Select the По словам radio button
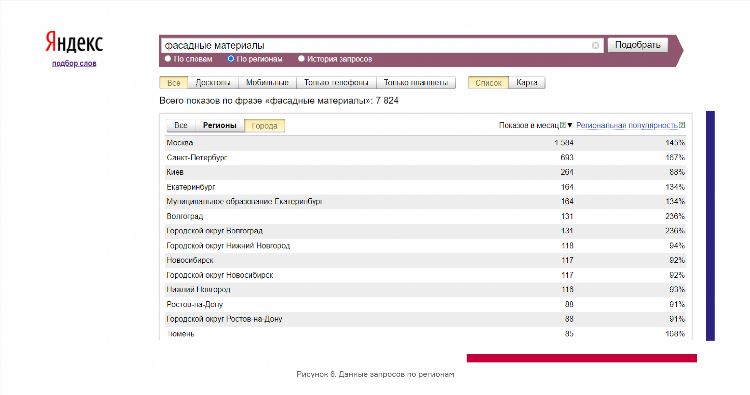This screenshot has width=750, height=395. [x=168, y=59]
